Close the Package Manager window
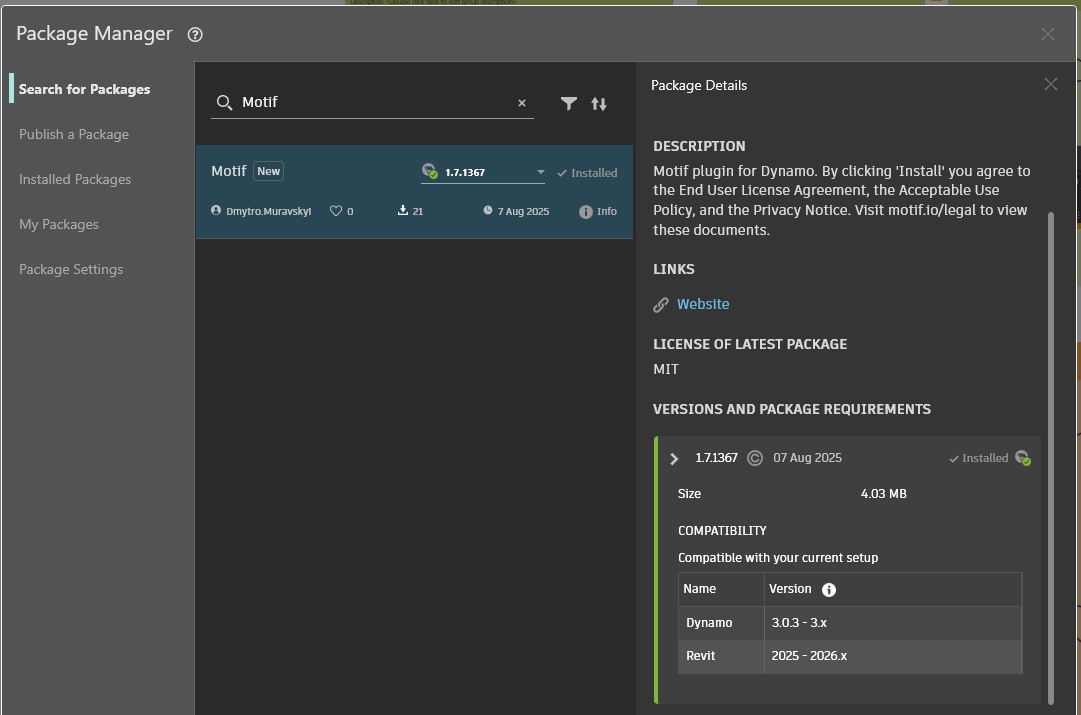The width and height of the screenshot is (1081, 715). coord(1048,34)
